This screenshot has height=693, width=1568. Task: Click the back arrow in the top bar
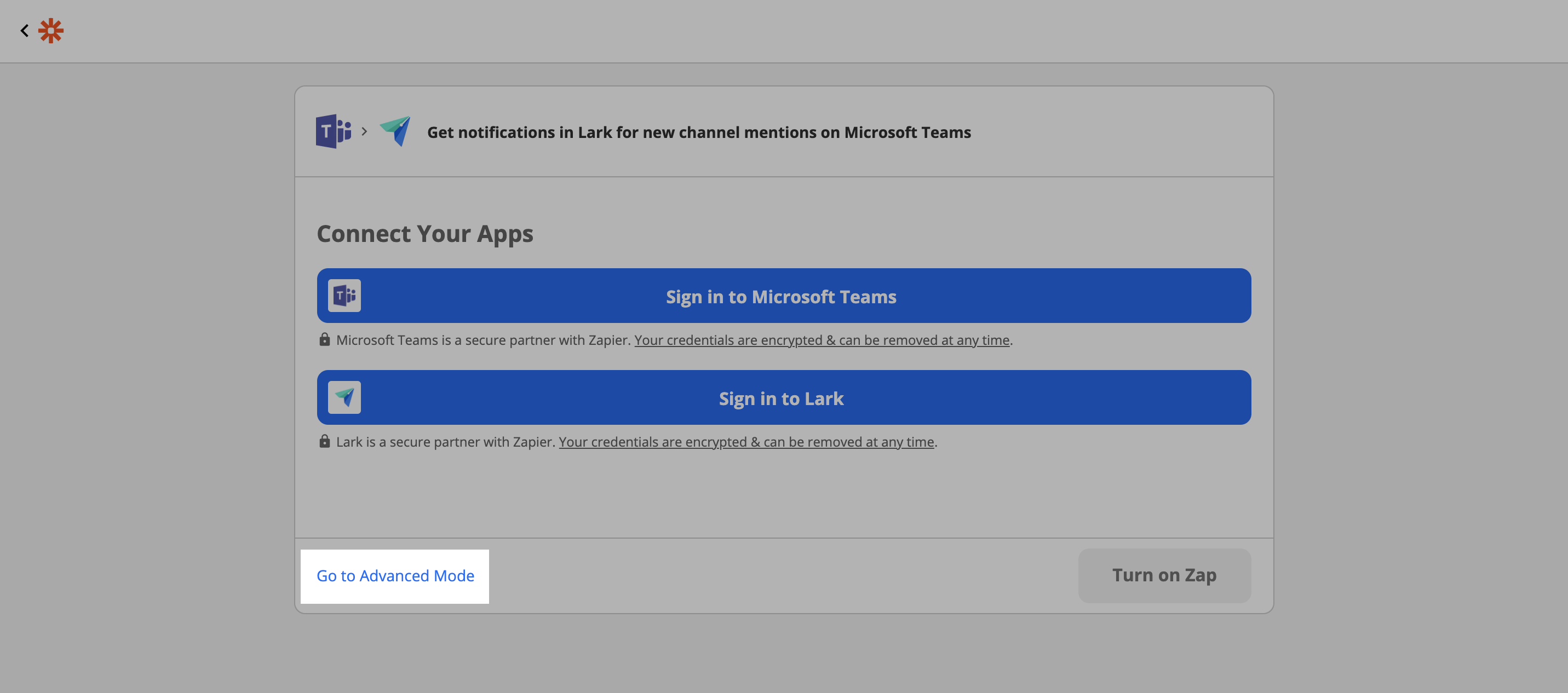24,31
